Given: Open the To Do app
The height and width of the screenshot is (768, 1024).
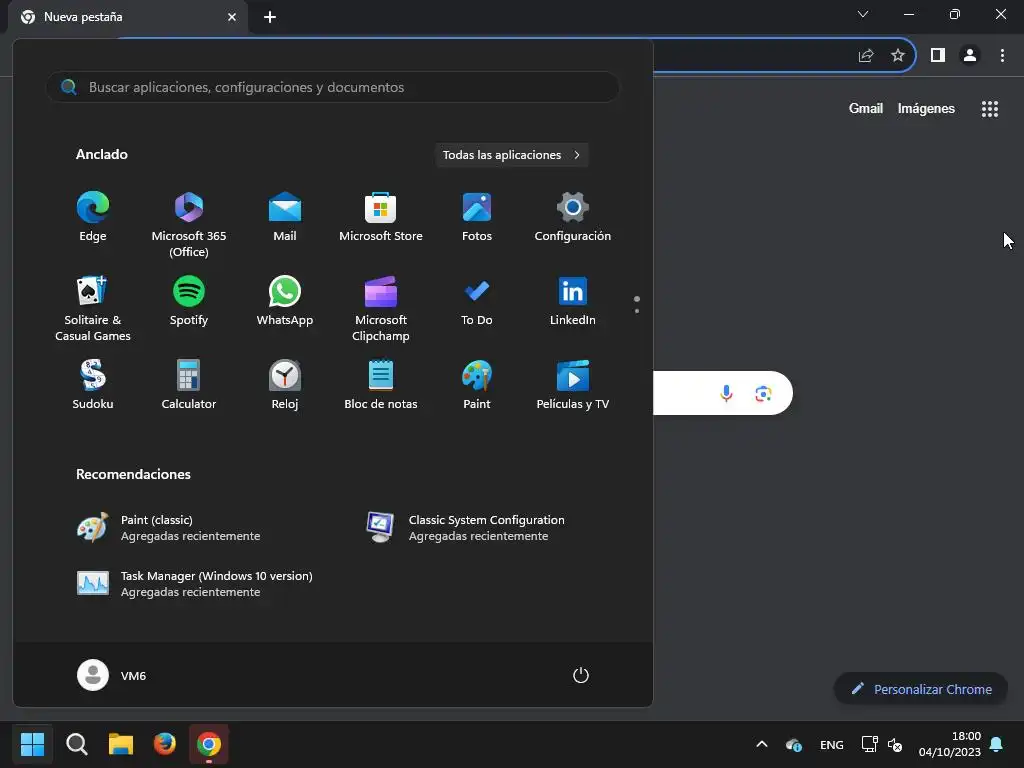Looking at the screenshot, I should click(477, 301).
